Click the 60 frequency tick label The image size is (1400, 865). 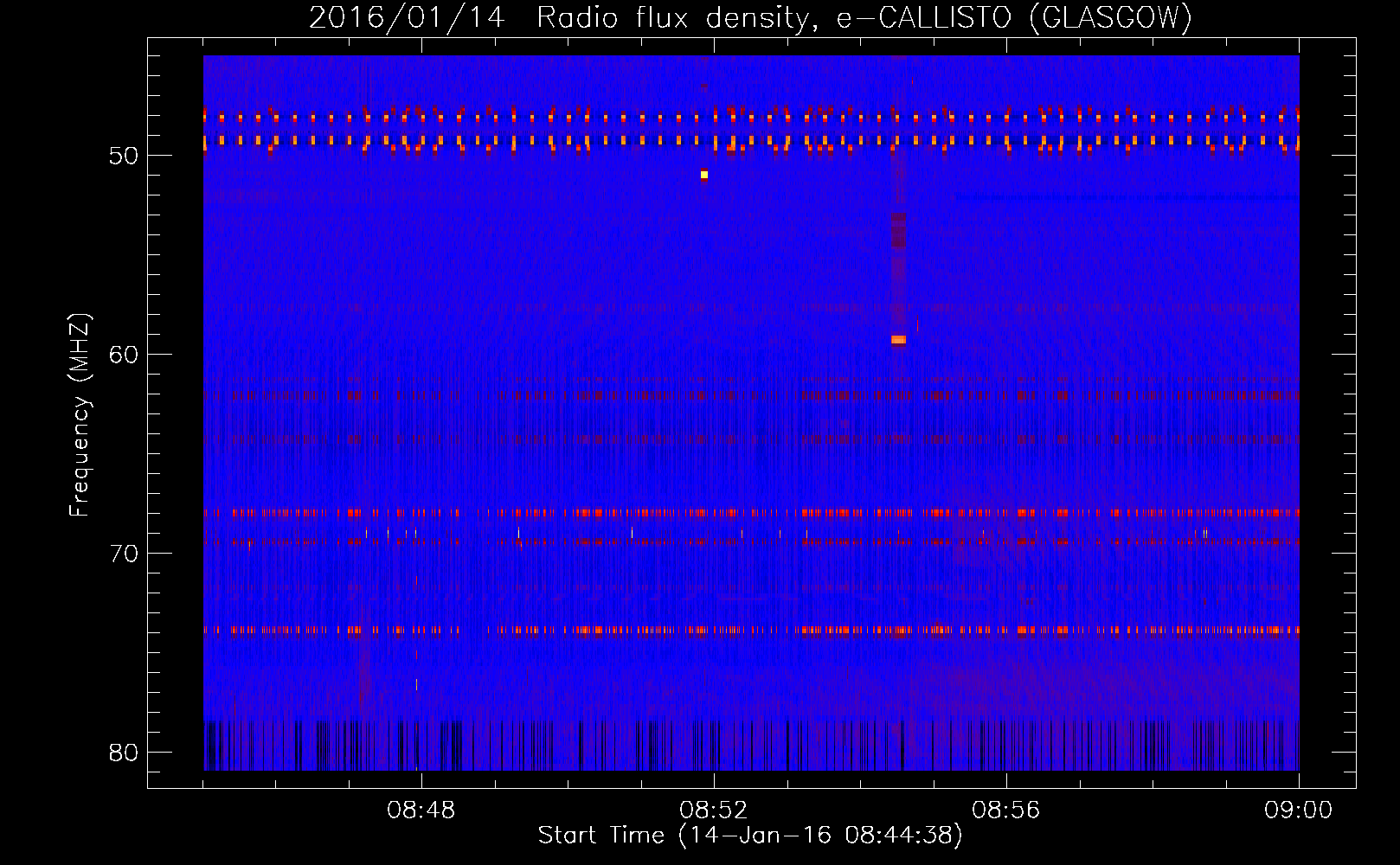pos(124,355)
